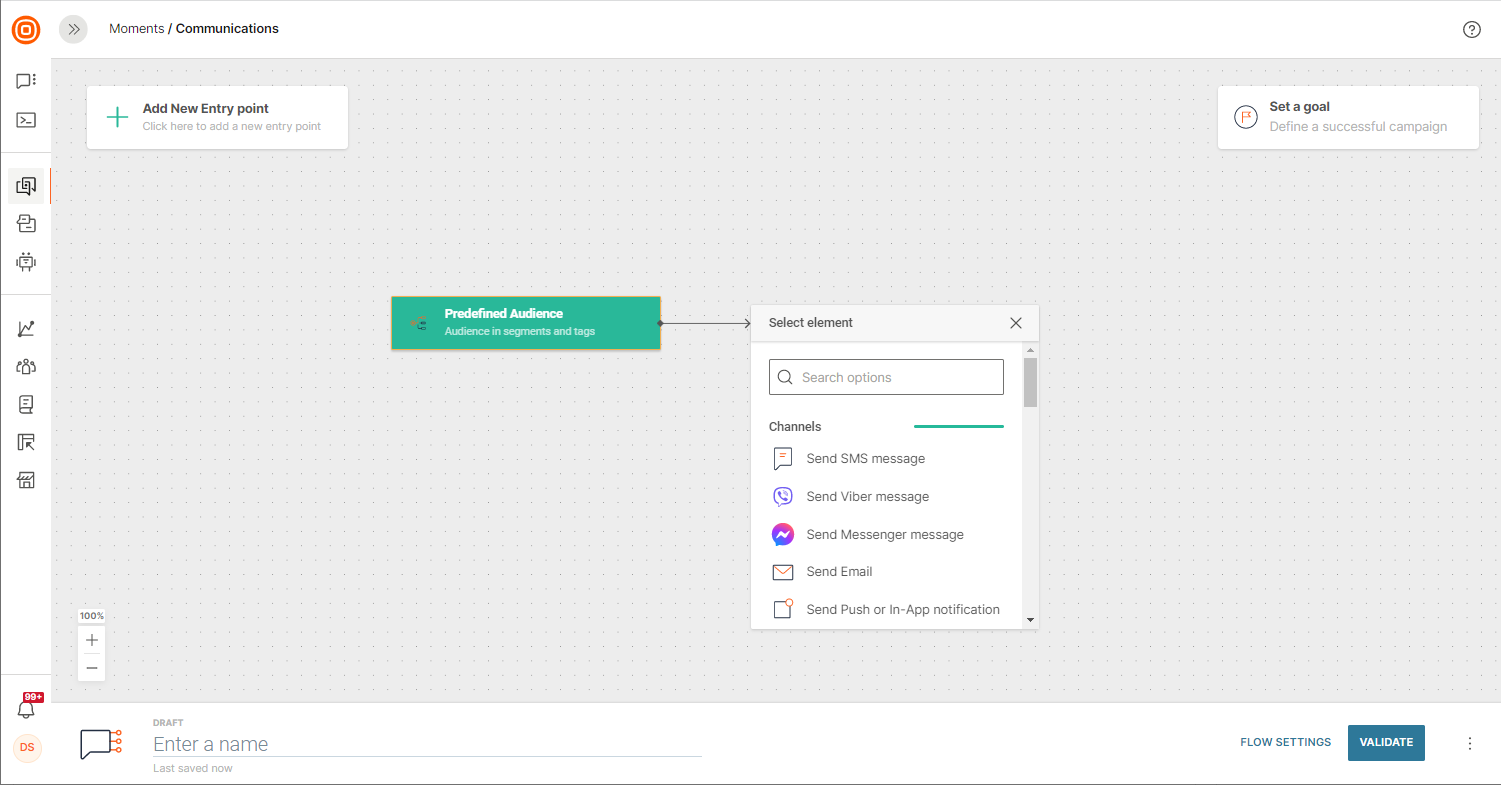Image resolution: width=1501 pixels, height=785 pixels.
Task: Choose Send Viber message option
Action: [x=867, y=497]
